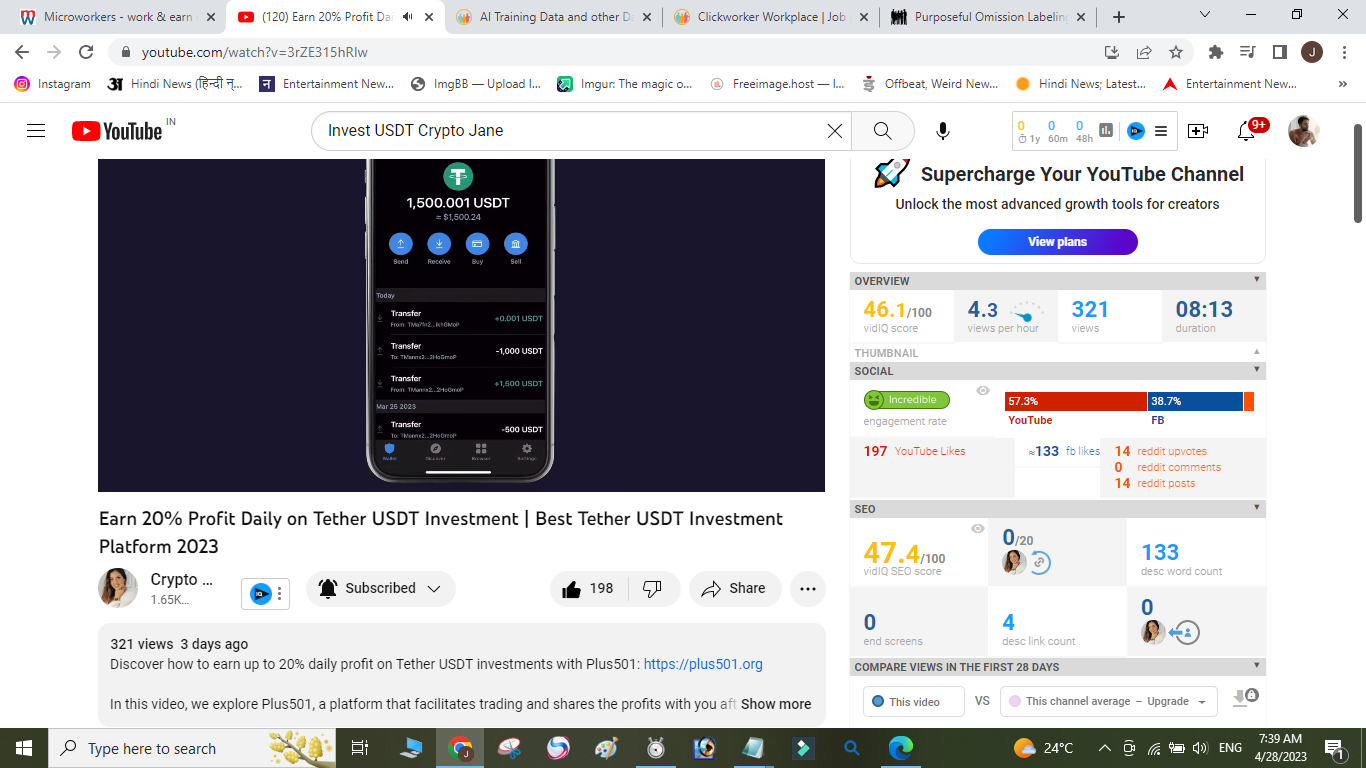Open Microsoft Edge from taskbar
1366x768 pixels.
[x=900, y=748]
